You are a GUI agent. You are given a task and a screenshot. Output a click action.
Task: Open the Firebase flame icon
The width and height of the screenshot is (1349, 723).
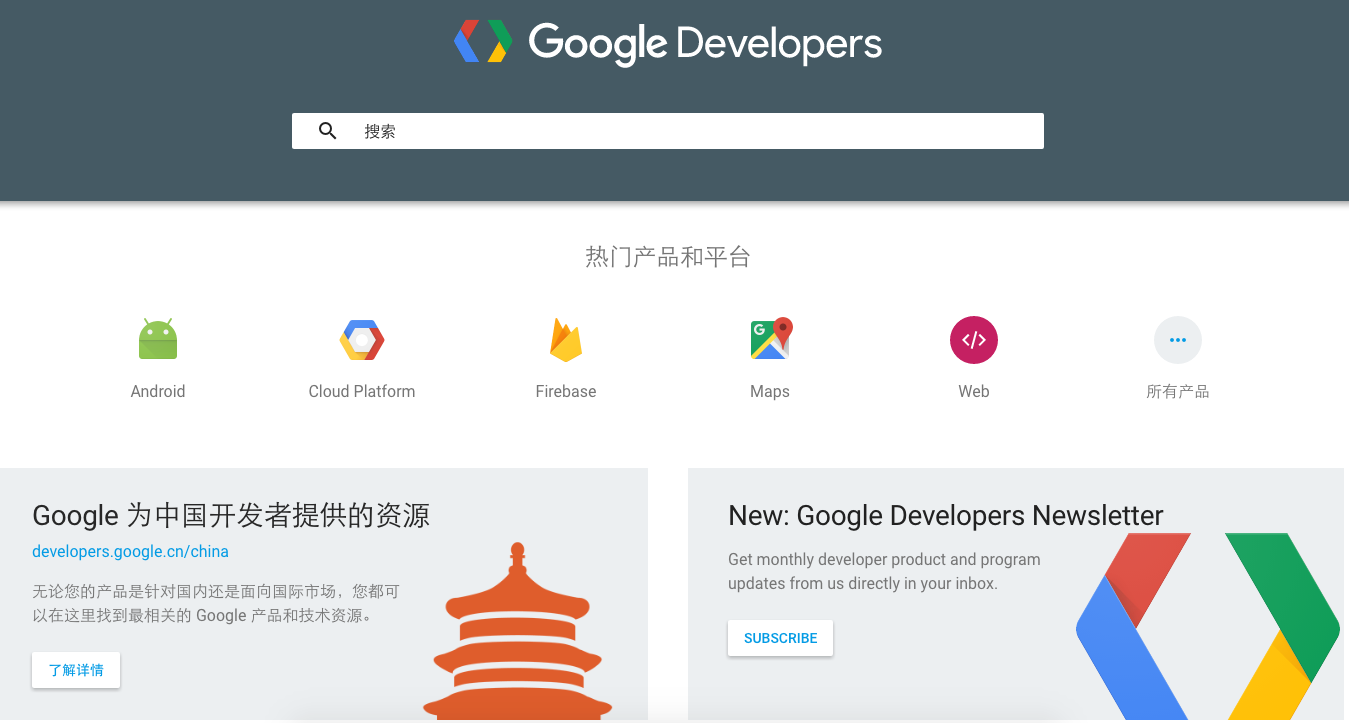click(x=566, y=340)
